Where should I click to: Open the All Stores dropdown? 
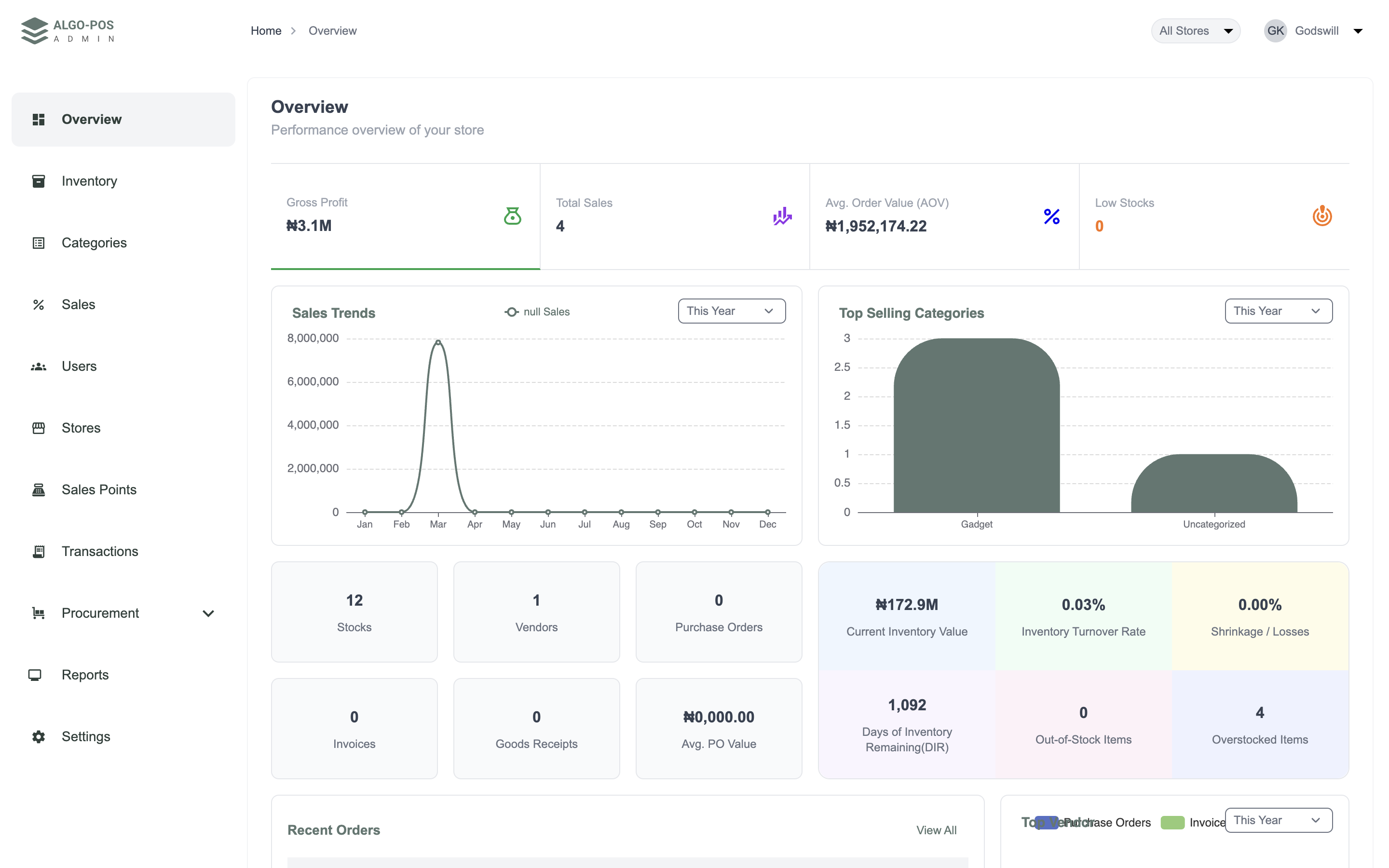pos(1195,31)
